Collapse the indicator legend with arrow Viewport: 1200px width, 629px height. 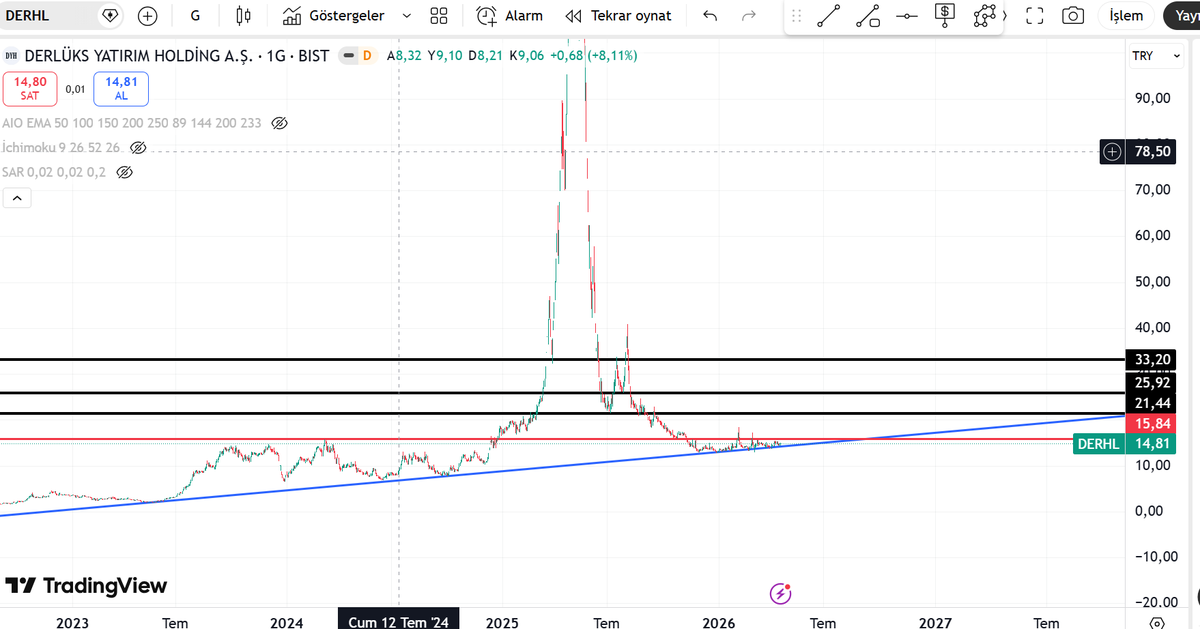click(16, 198)
